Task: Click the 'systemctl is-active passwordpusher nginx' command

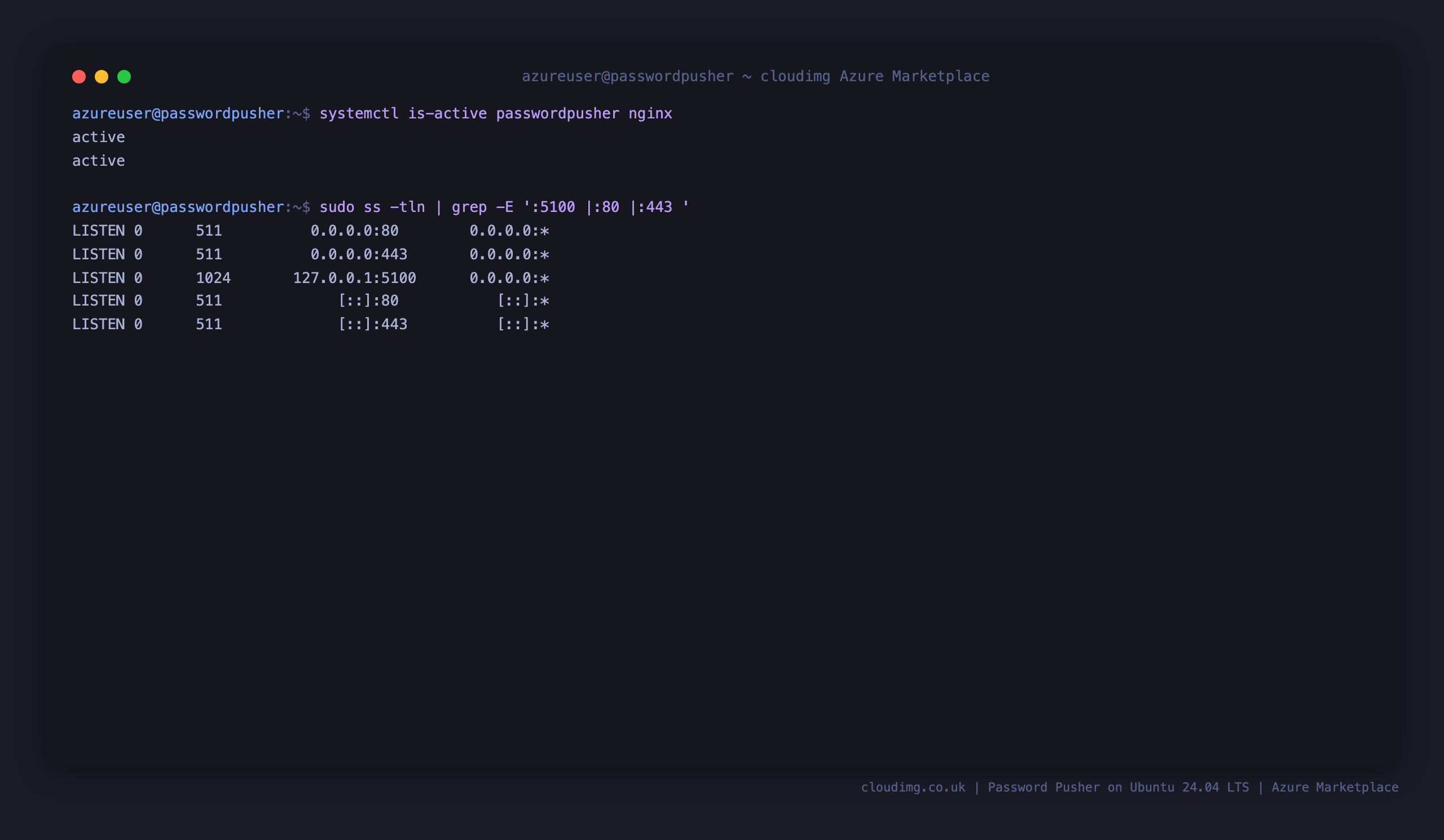Action: pos(496,113)
